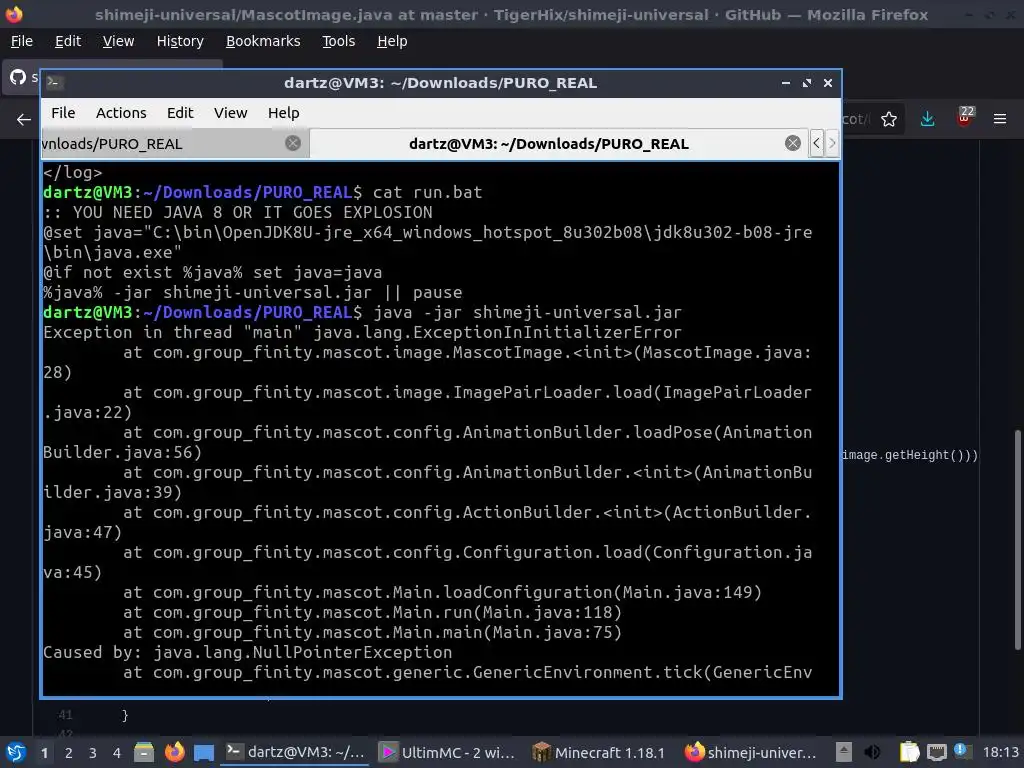Close the active dartz@VM3 terminal tab
1024x768 pixels.
793,143
